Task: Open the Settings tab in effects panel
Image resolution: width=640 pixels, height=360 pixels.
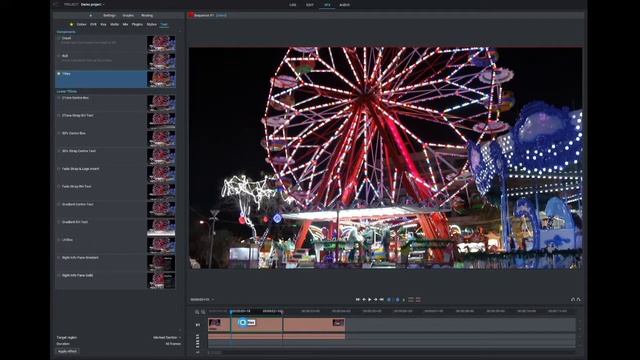Action: click(x=109, y=16)
